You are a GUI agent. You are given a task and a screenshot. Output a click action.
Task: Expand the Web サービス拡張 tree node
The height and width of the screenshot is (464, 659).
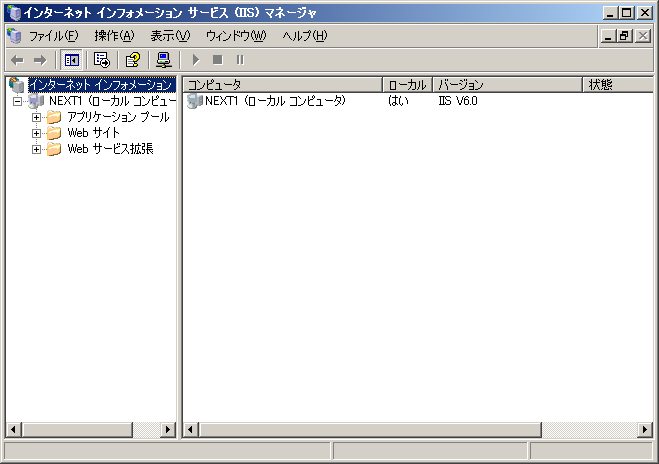(37, 149)
